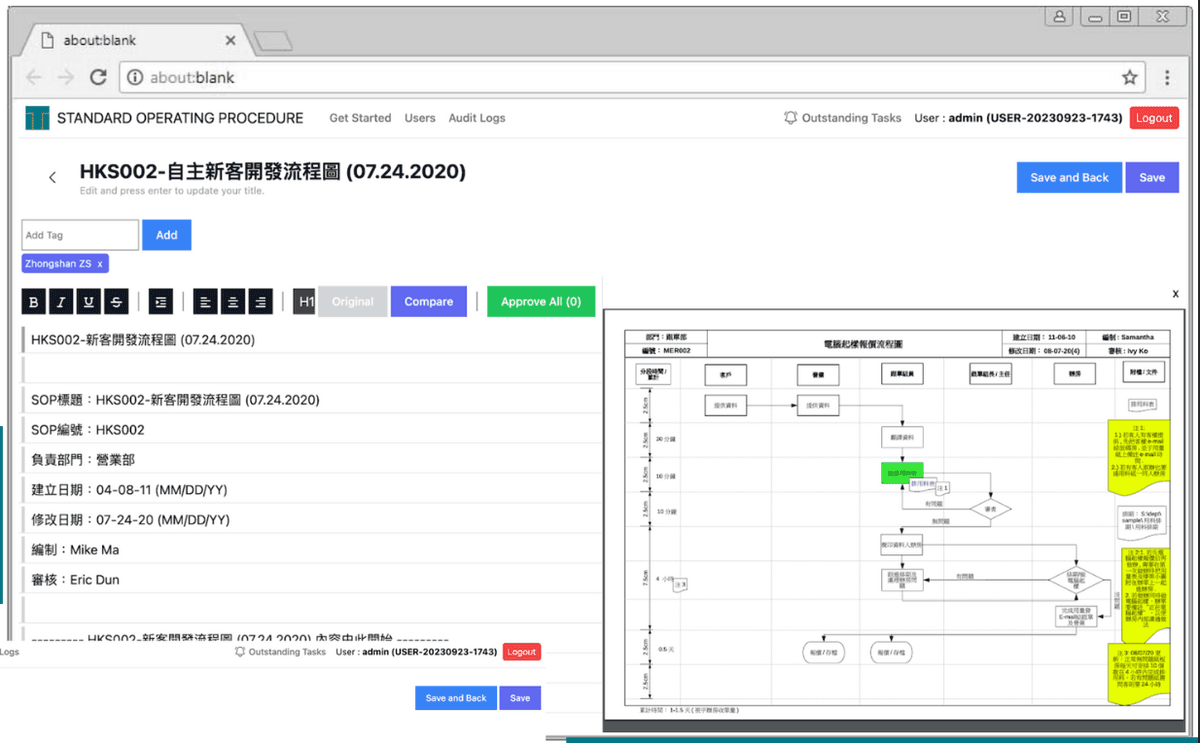Click the line starting 'SOP標題：HKS002'

pyautogui.click(x=175, y=400)
